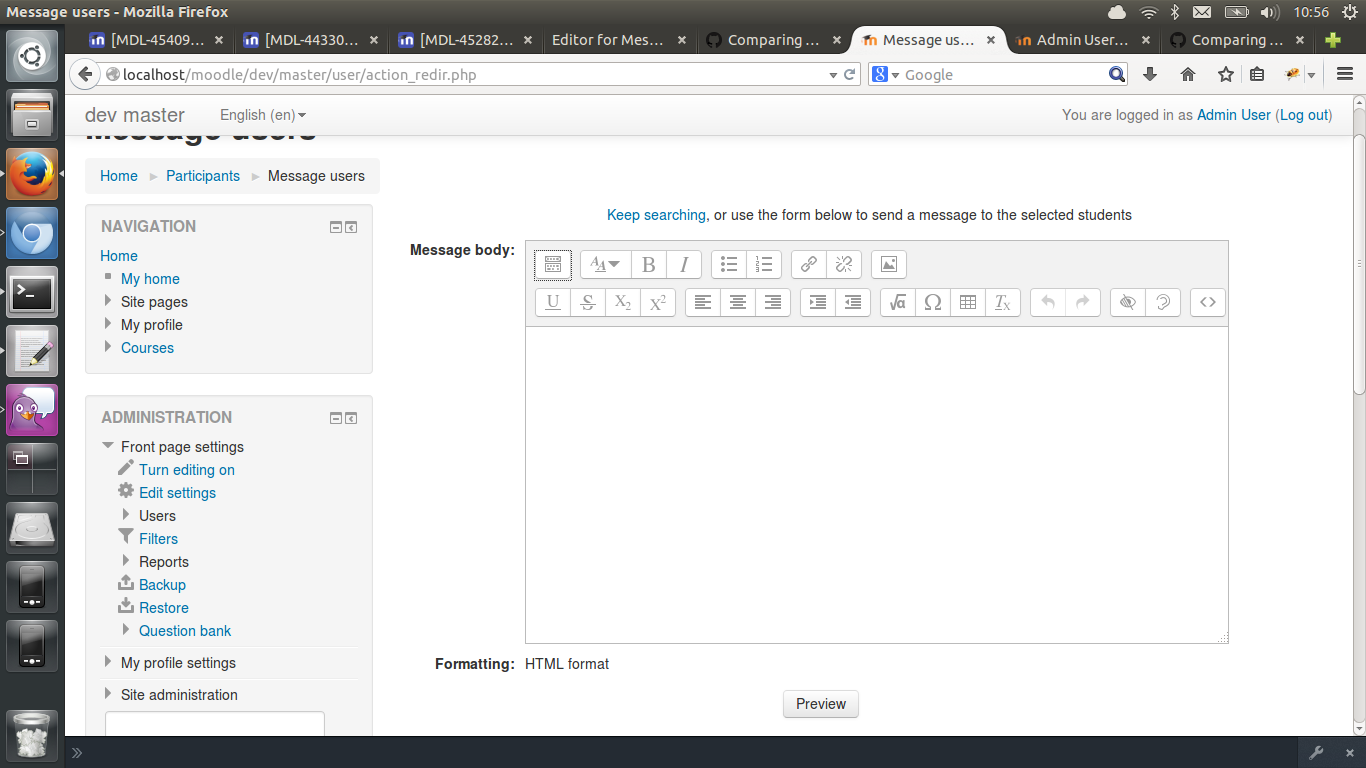Viewport: 1366px width, 768px height.
Task: Toggle the editor toolbar collapse button
Action: pyautogui.click(x=553, y=264)
